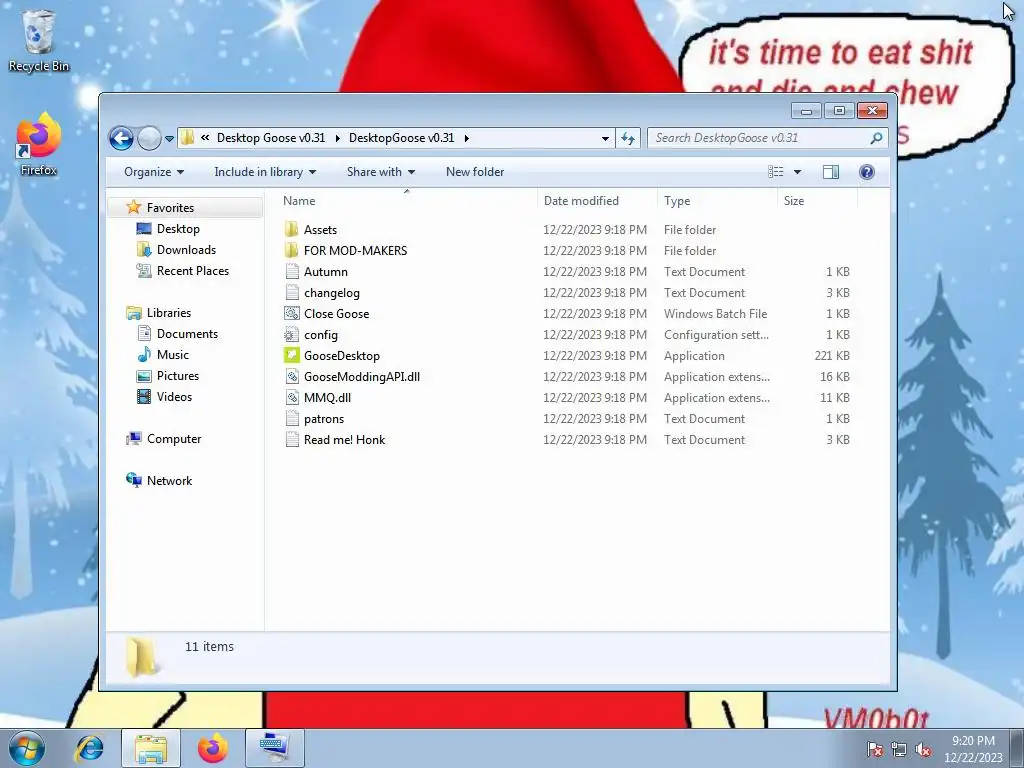The width and height of the screenshot is (1024, 768).
Task: Click Windows Batch File type text
Action: 715,313
